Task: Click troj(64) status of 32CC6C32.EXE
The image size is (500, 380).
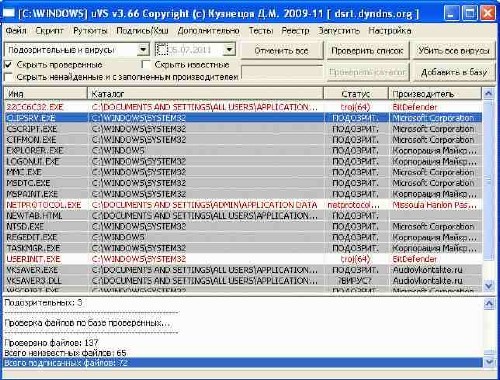Action: 355,107
